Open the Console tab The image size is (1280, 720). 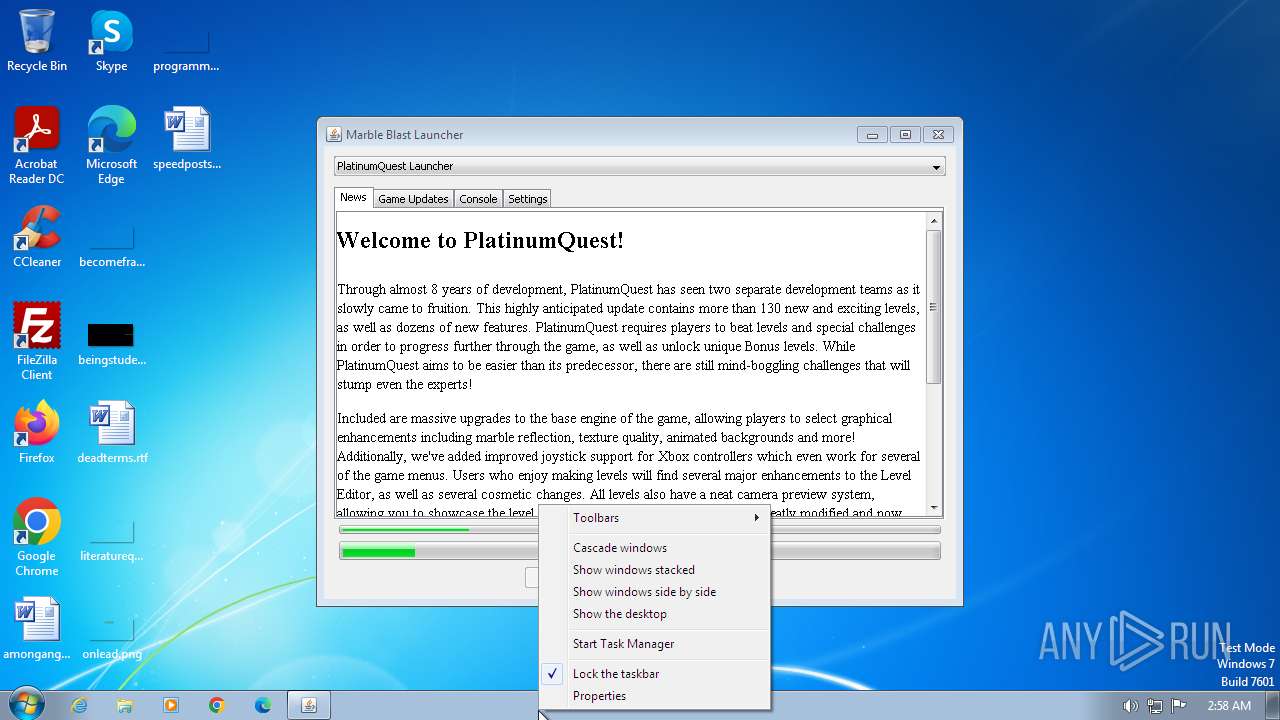point(478,199)
